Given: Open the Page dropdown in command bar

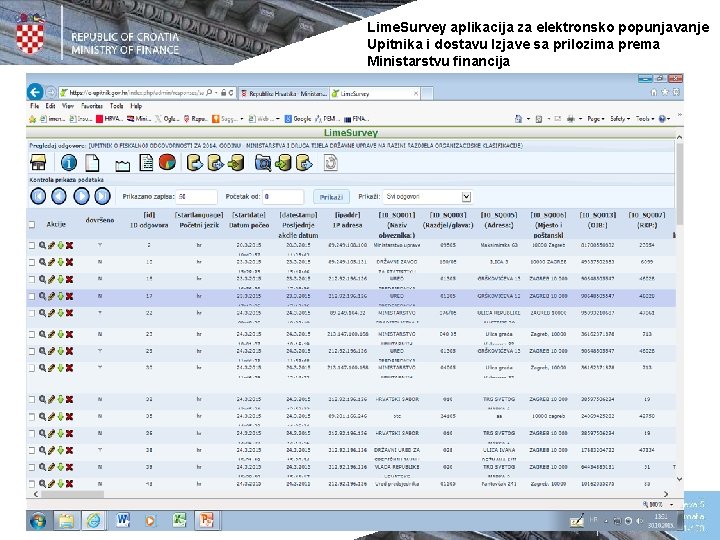Looking at the screenshot, I should 596,119.
